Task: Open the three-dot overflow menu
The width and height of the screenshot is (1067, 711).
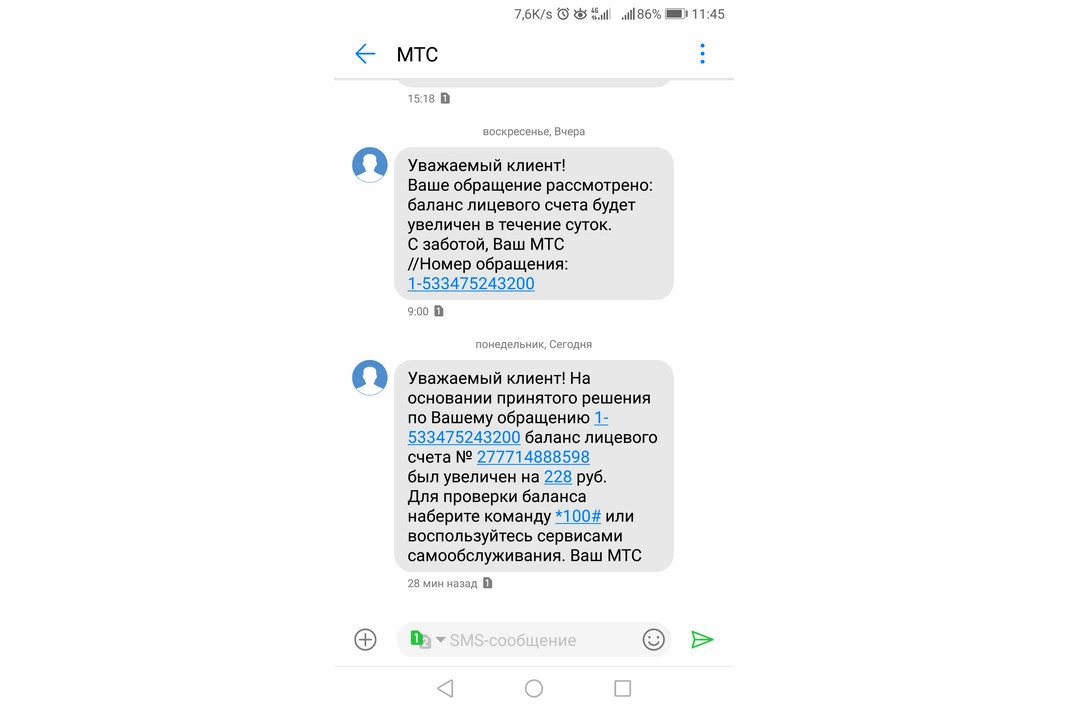Action: 702,54
